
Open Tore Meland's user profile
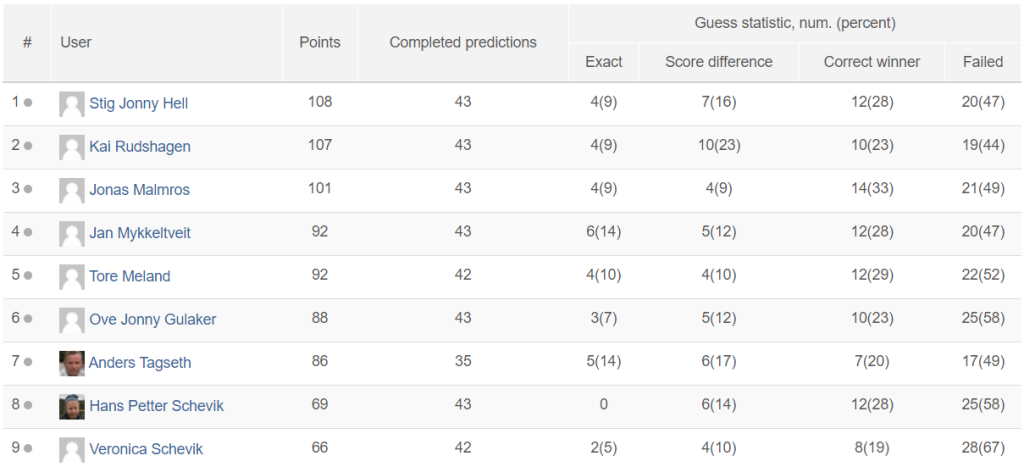[130, 276]
